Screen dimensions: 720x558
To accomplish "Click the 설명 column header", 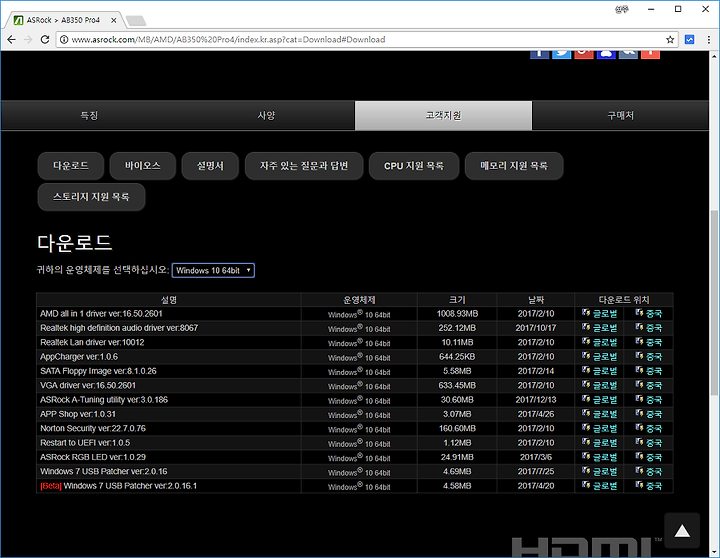I will 169,300.
